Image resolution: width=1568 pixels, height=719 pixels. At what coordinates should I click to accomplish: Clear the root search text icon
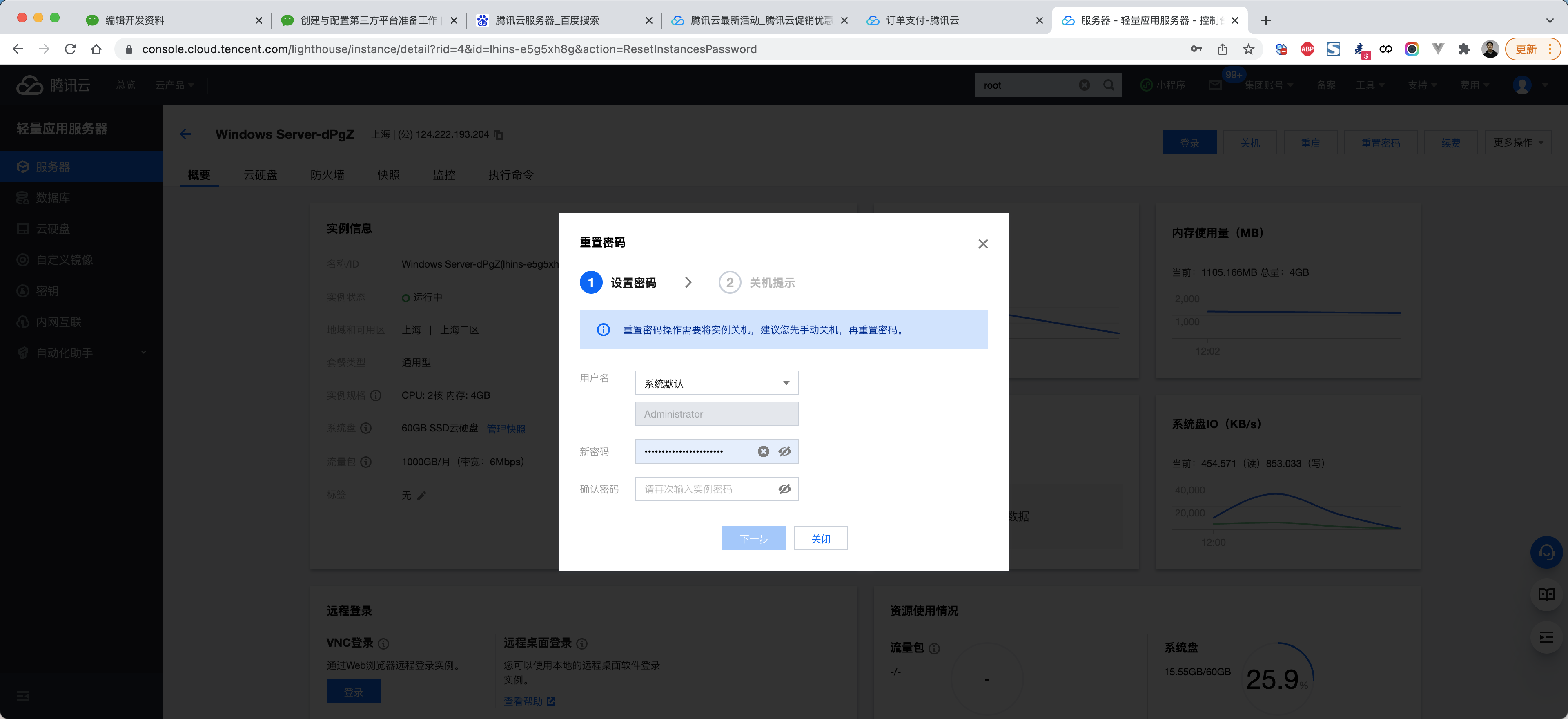1084,85
